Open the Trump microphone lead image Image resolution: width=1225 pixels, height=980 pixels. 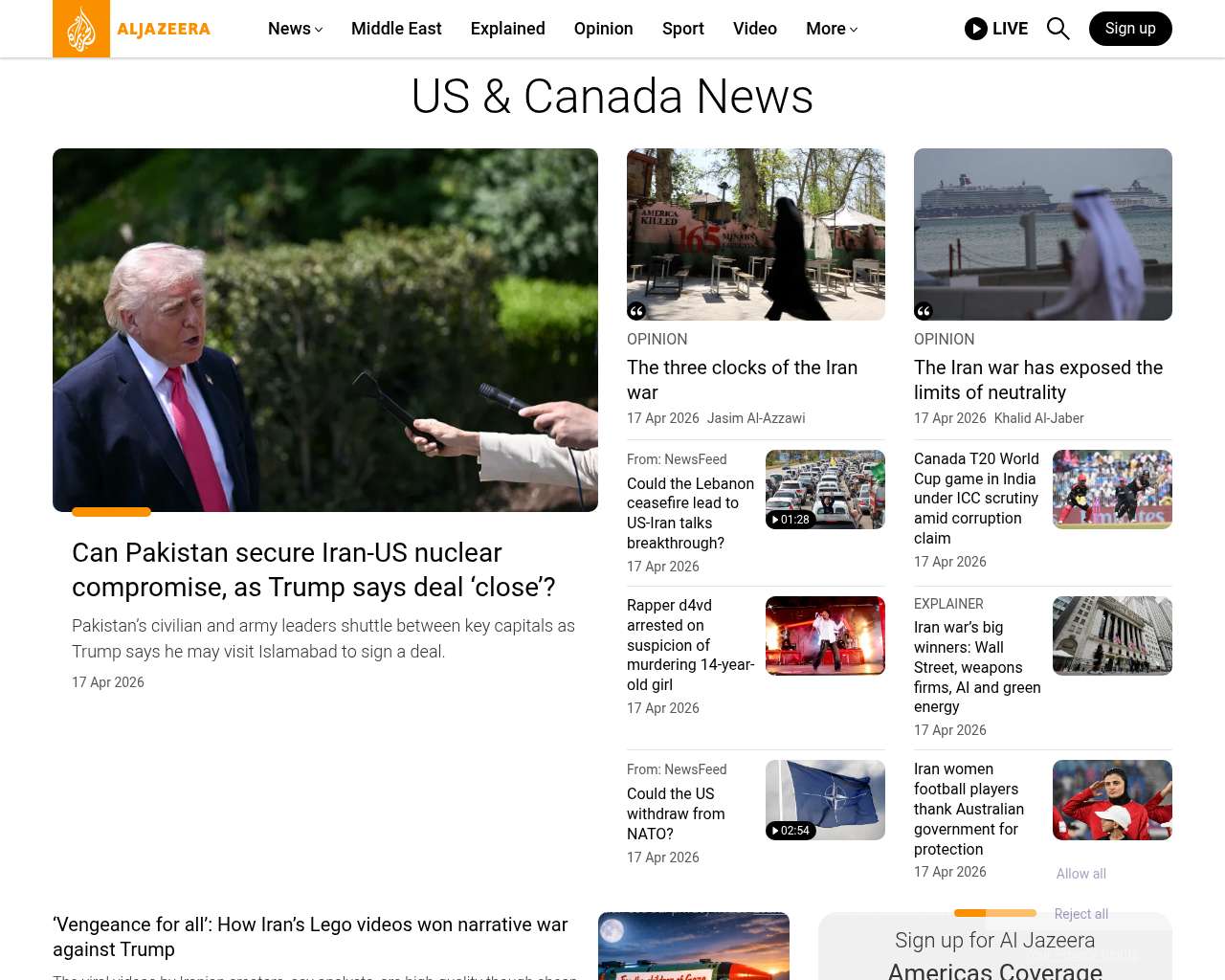coord(325,330)
